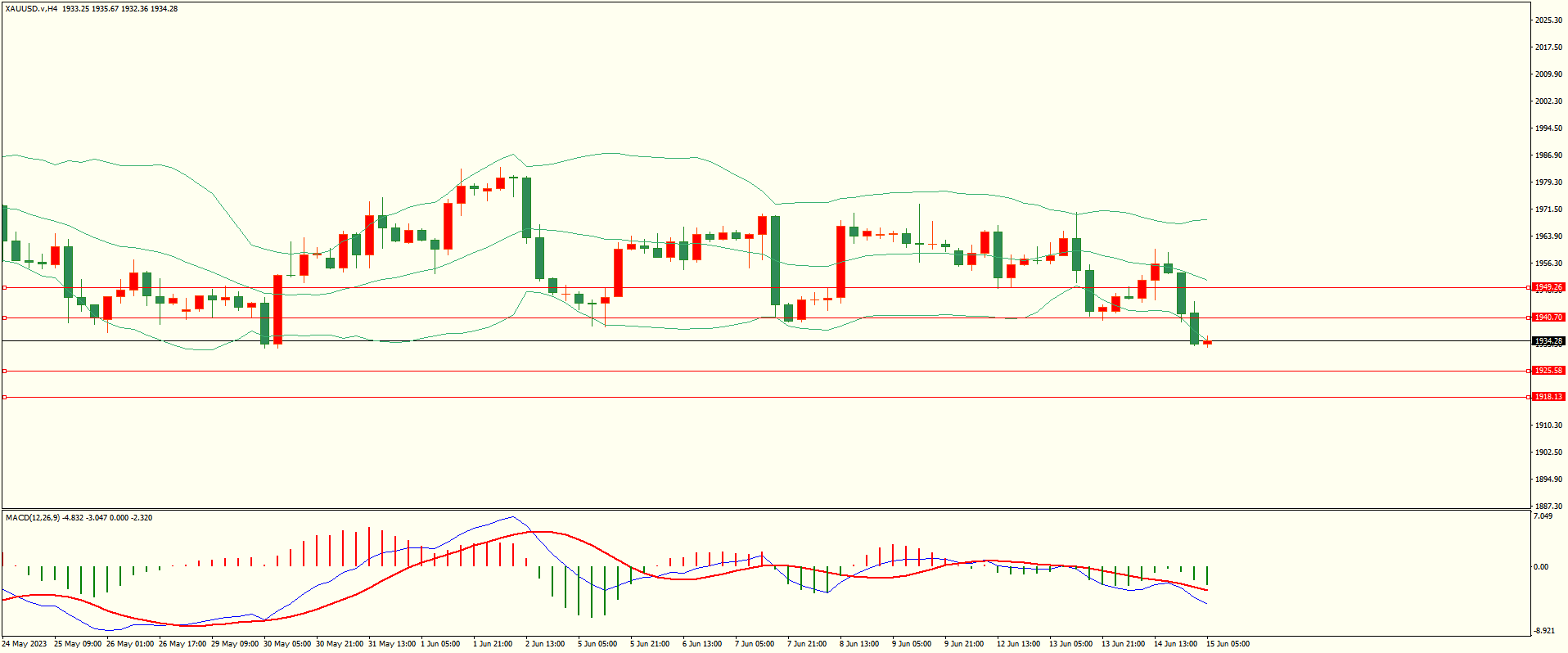Click the 1910.30 value on price scale
This screenshot has height=653, width=1568.
click(x=1548, y=426)
